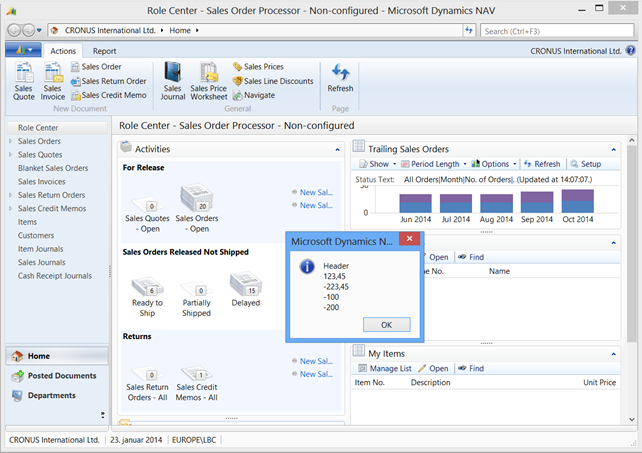This screenshot has width=642, height=453.
Task: Expand the Sales Orders tree node
Action: 10,142
